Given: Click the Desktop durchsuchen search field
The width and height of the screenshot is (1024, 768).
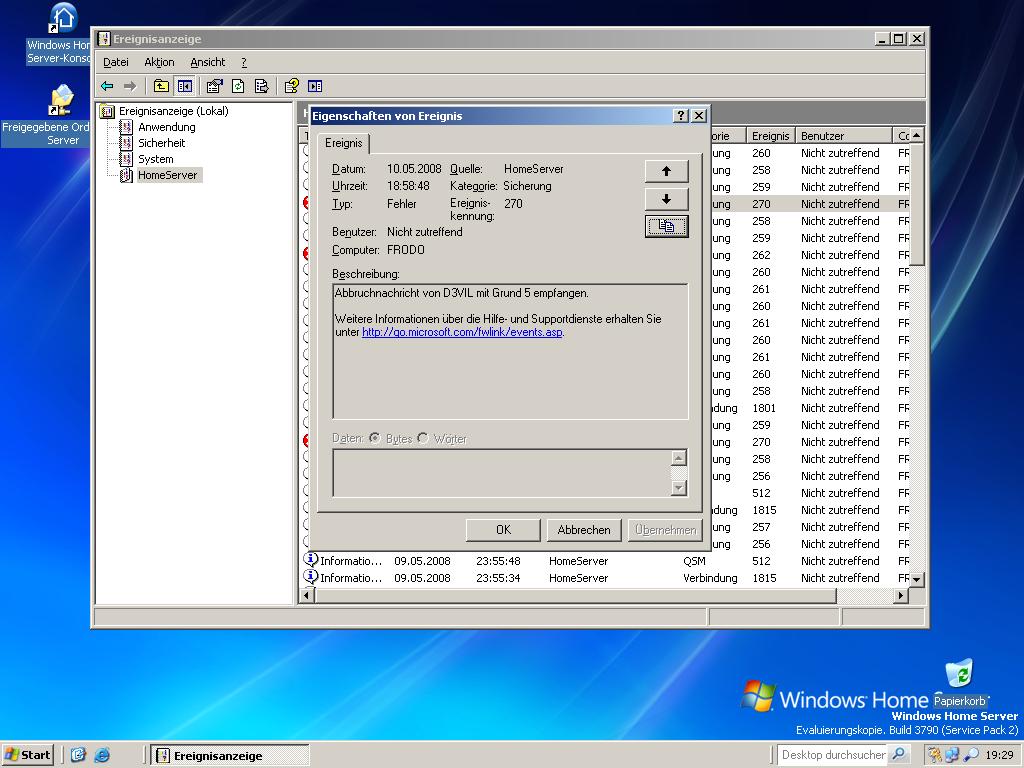Looking at the screenshot, I should [x=833, y=755].
